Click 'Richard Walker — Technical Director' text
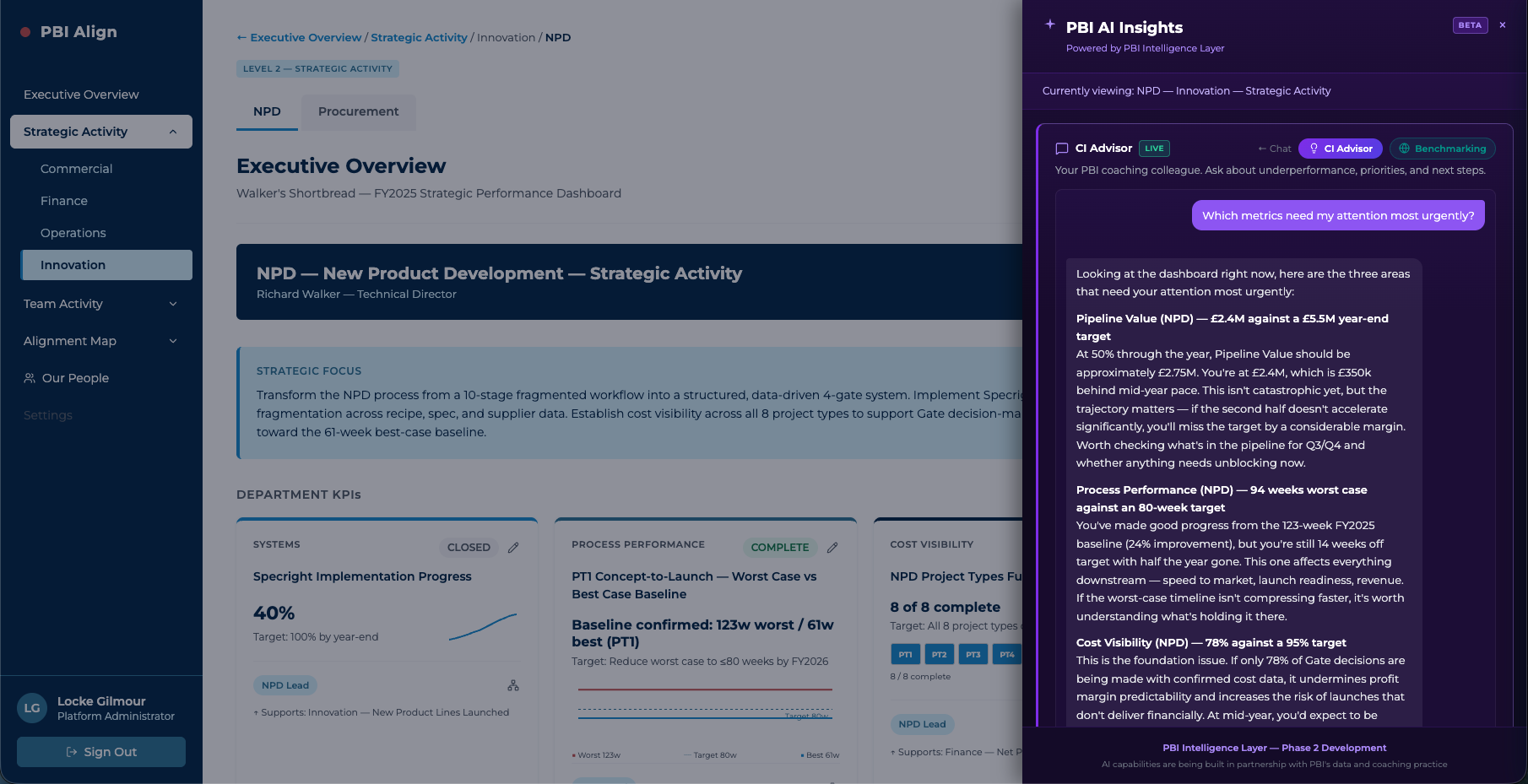1528x784 pixels. (356, 295)
